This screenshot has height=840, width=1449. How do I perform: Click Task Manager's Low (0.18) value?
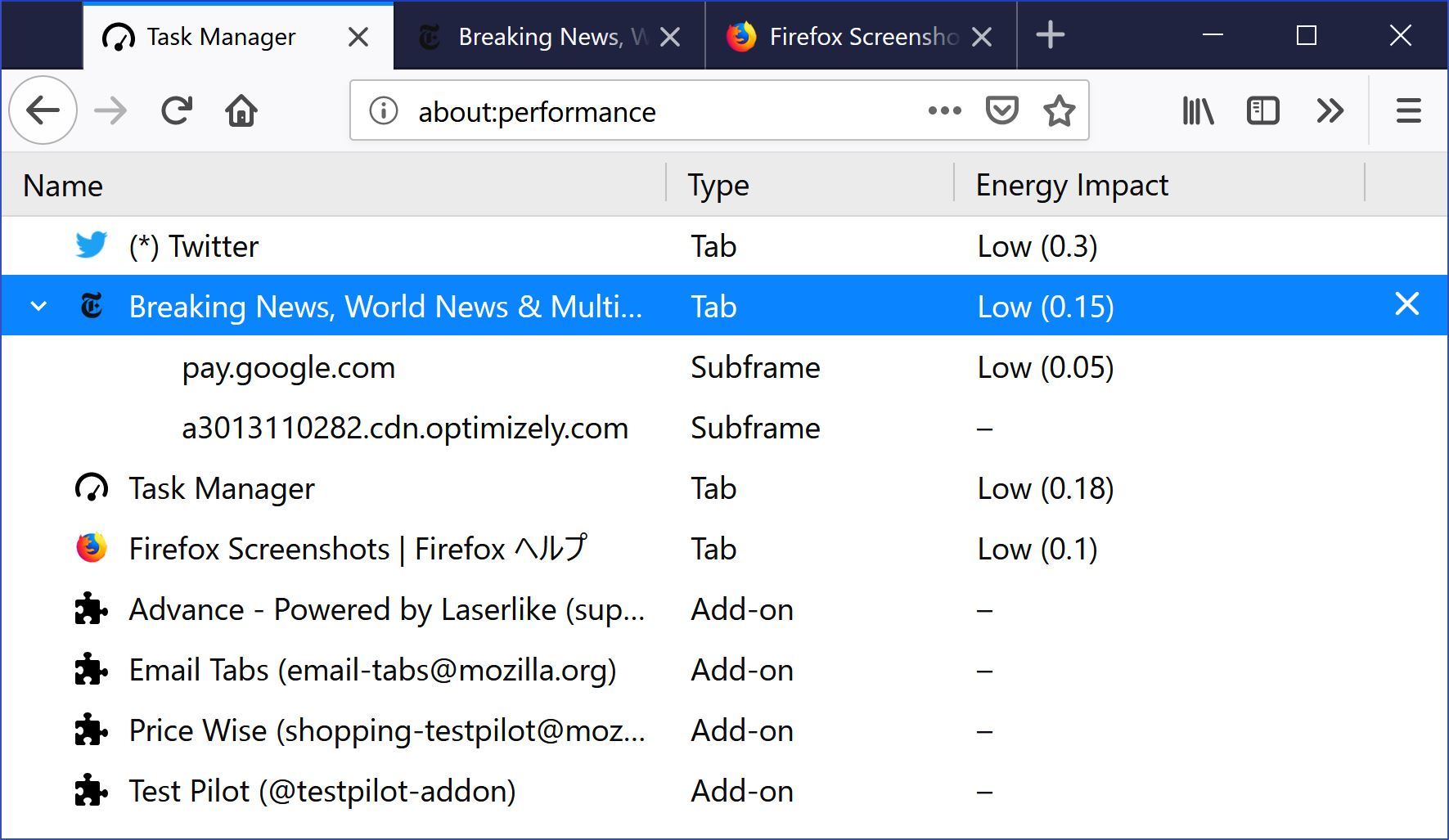(x=1046, y=488)
